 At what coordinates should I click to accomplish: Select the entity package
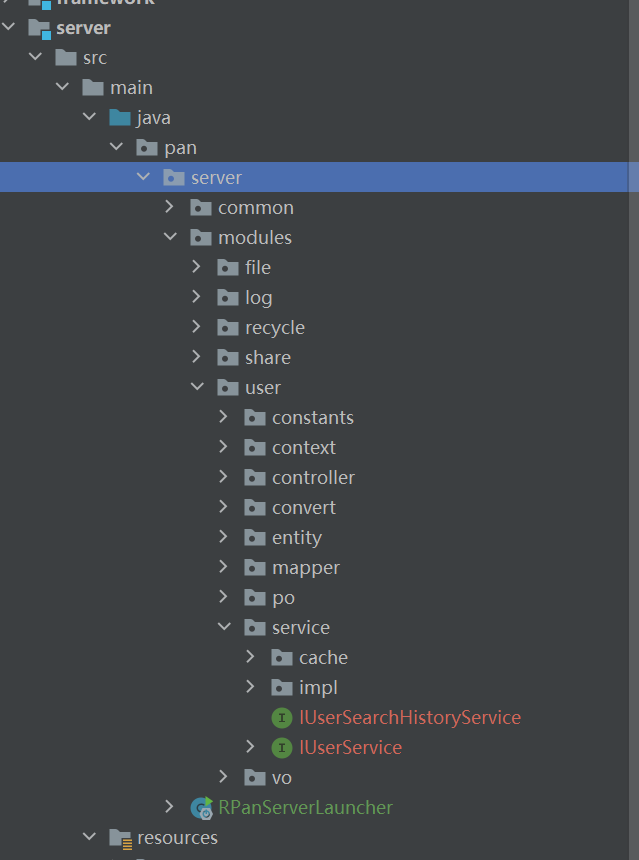click(x=296, y=537)
